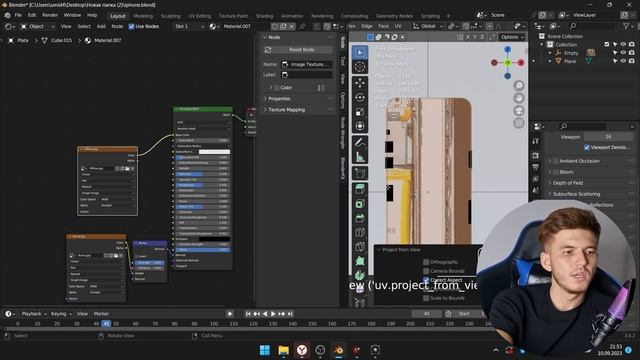Open the Node menu in shader editor

(x=117, y=27)
